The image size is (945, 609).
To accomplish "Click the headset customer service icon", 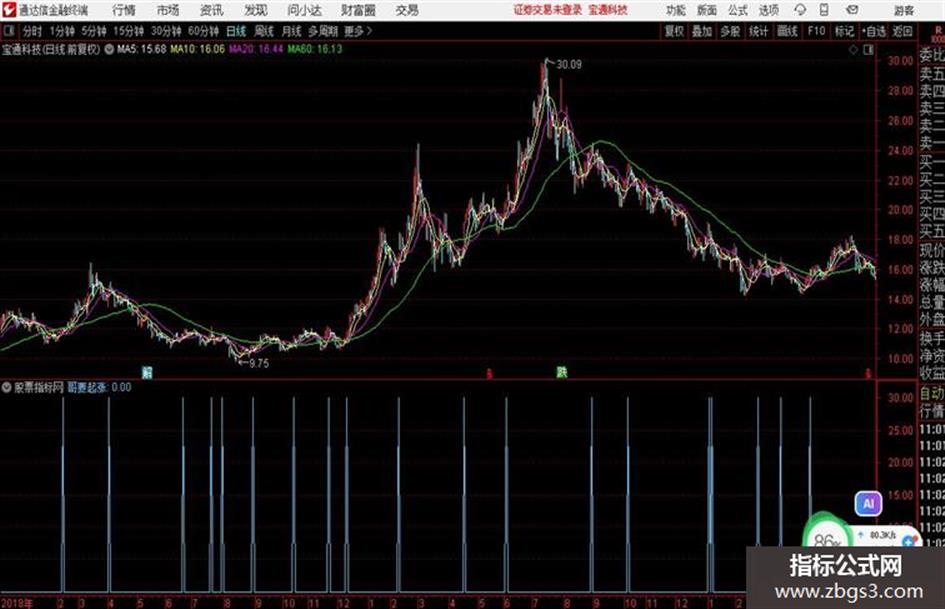I will click(x=800, y=10).
